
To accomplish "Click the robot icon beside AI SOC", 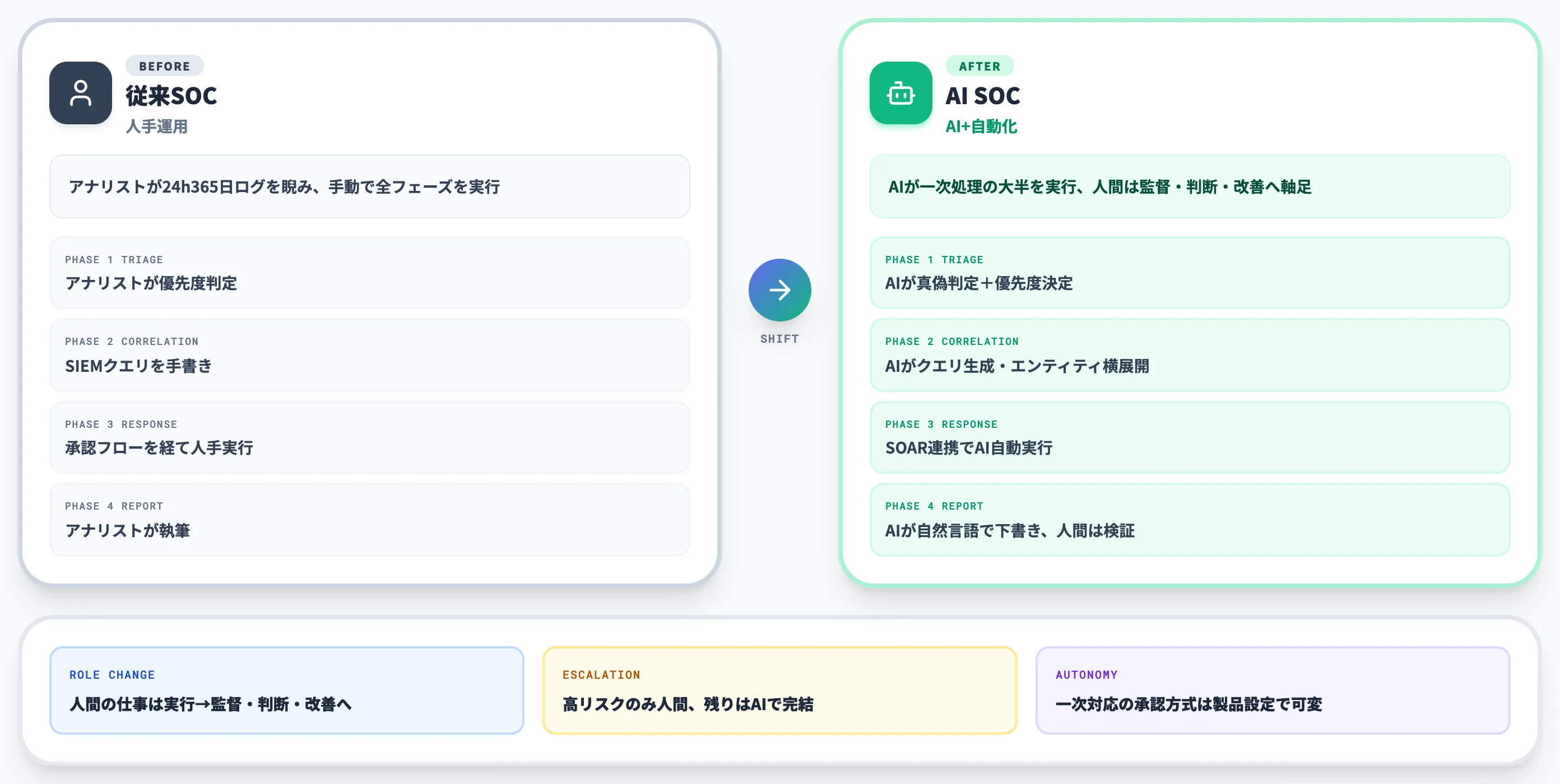I will click(x=900, y=93).
